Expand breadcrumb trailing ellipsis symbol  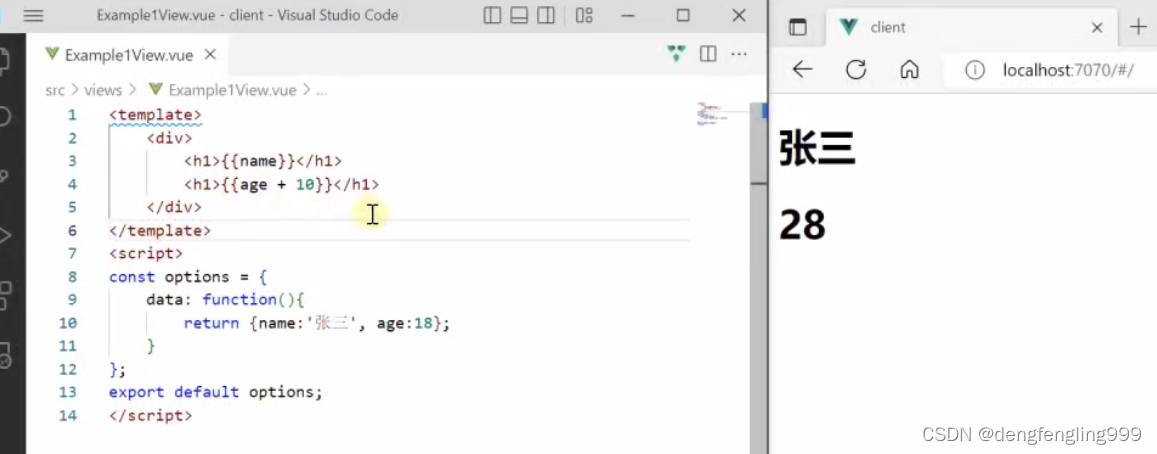[322, 91]
